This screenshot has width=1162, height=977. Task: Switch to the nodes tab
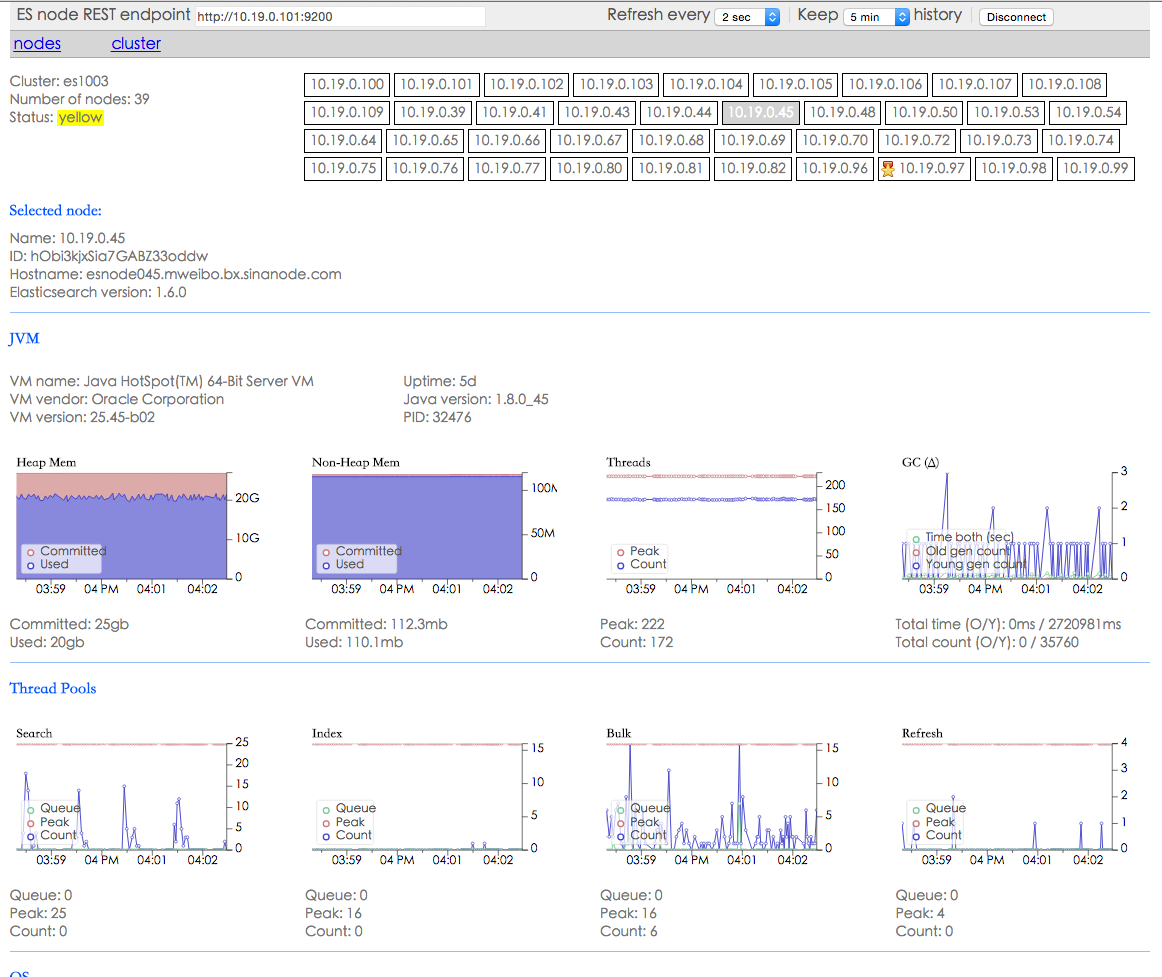click(37, 44)
